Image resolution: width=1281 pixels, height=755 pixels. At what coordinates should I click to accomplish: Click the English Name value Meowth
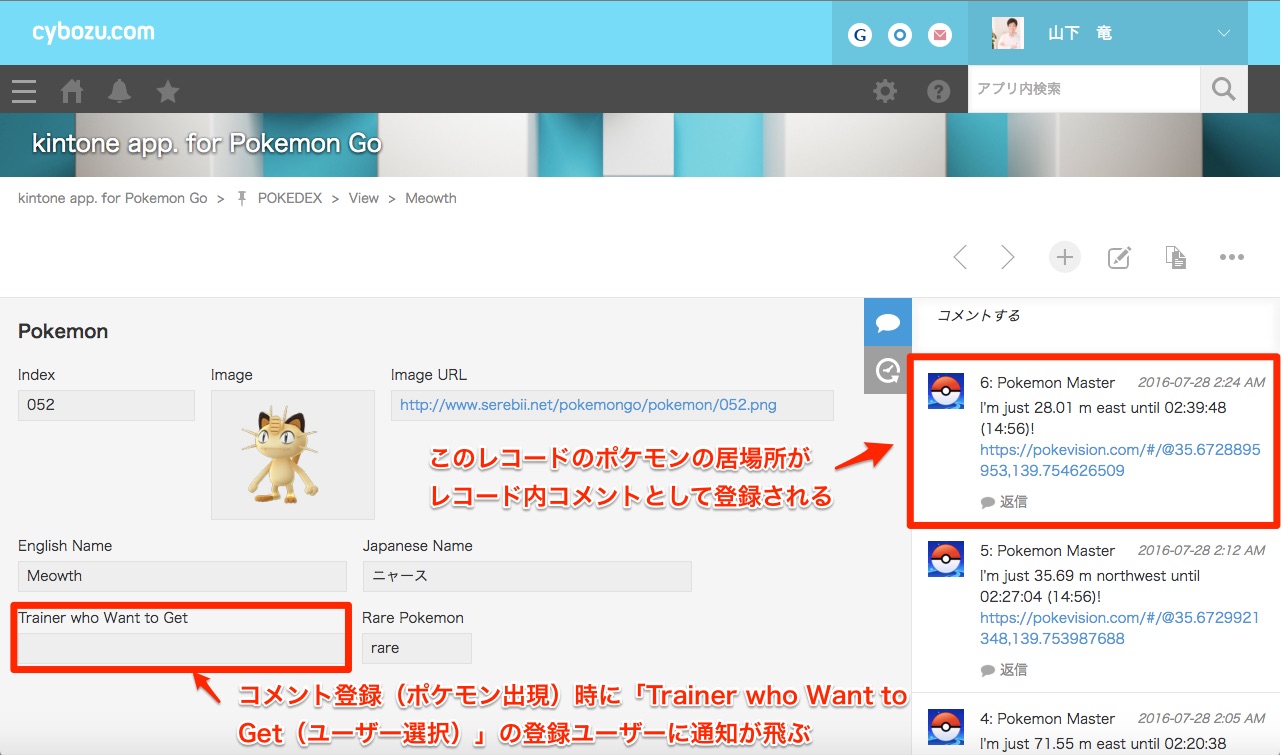click(182, 576)
